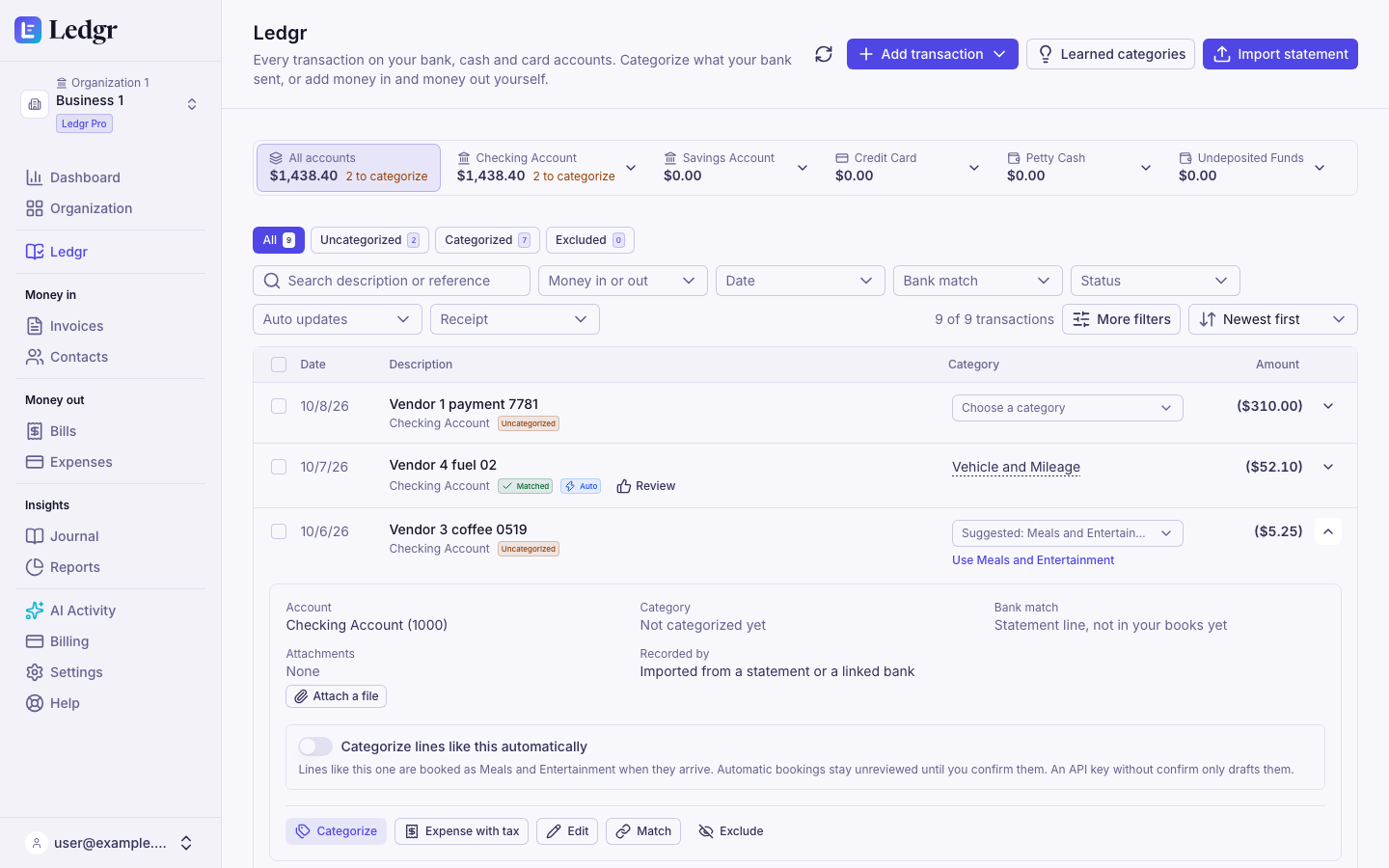
Task: Click the Expenses card icon
Action: (35, 462)
